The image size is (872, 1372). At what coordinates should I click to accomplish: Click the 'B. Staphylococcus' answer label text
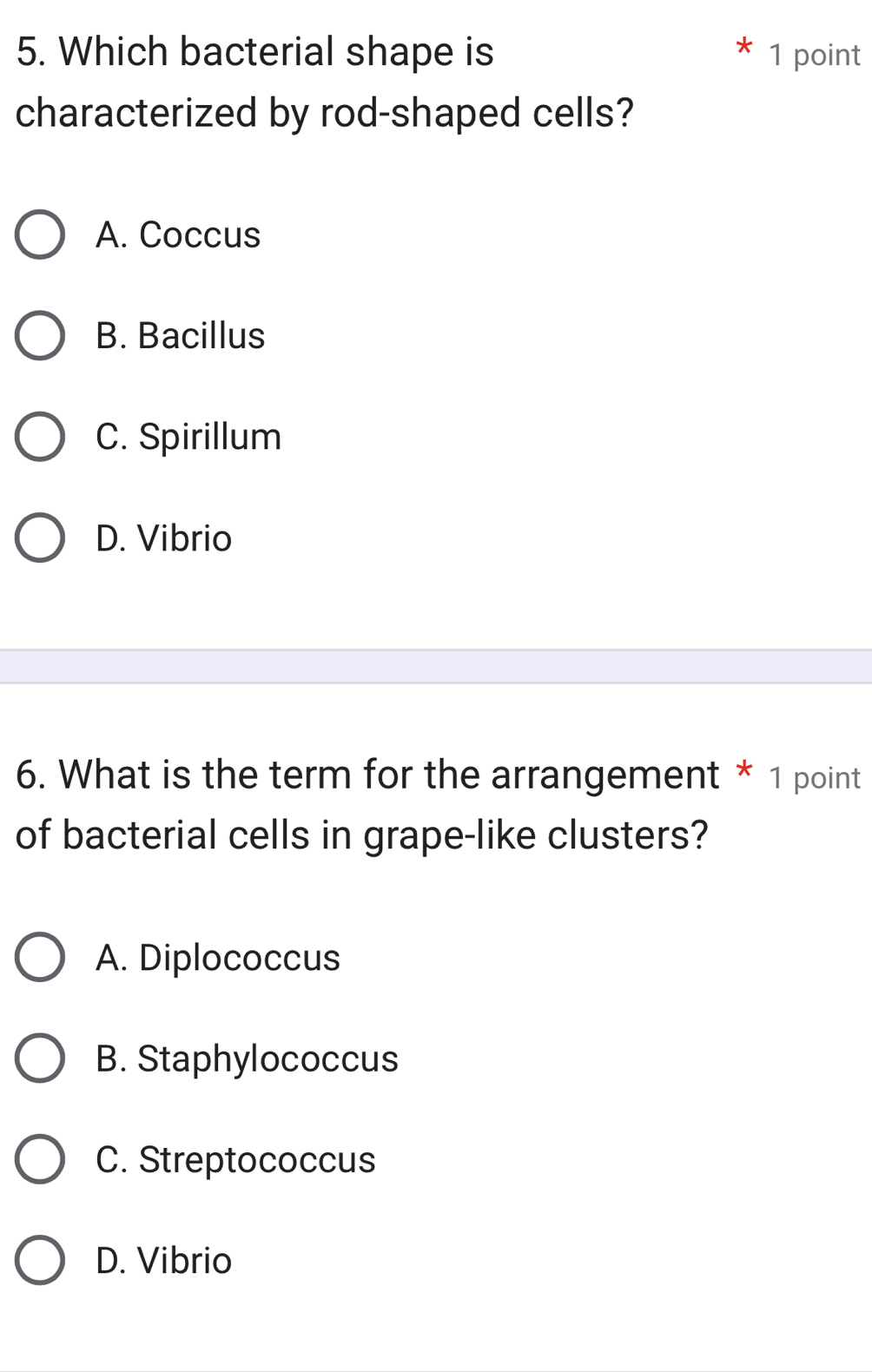pos(247,1059)
